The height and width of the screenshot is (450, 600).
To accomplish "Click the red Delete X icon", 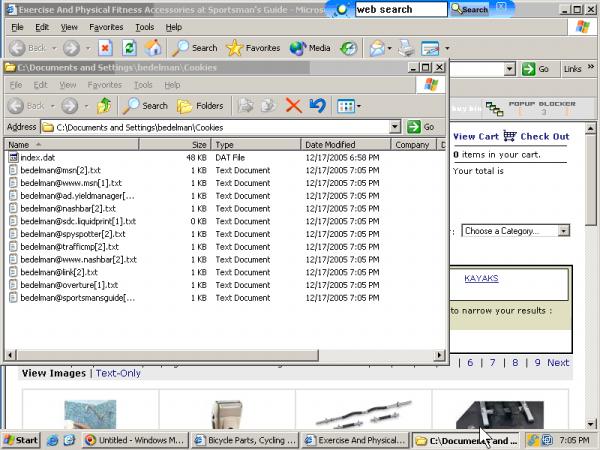I will tap(293, 106).
